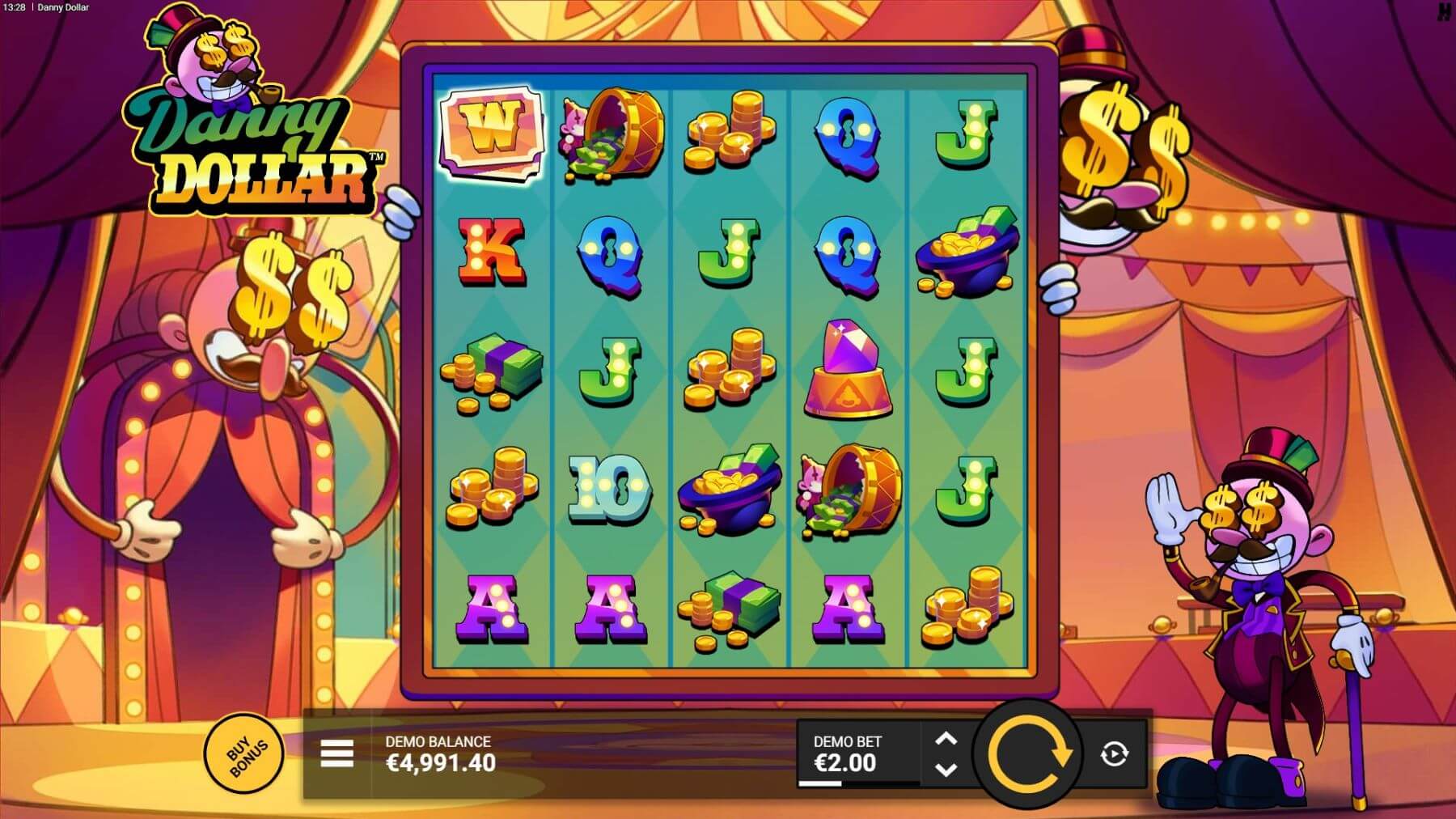Image resolution: width=1456 pixels, height=819 pixels.
Task: Click the purple gem on pedestal symbol
Action: point(848,368)
